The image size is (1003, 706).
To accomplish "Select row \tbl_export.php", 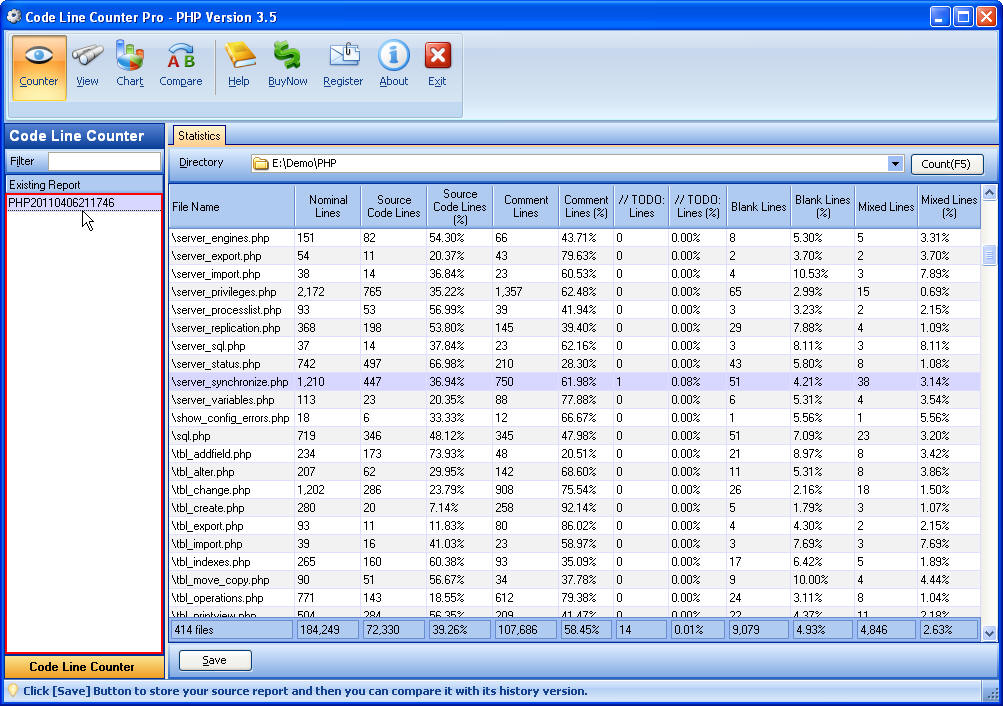I will tap(574, 526).
